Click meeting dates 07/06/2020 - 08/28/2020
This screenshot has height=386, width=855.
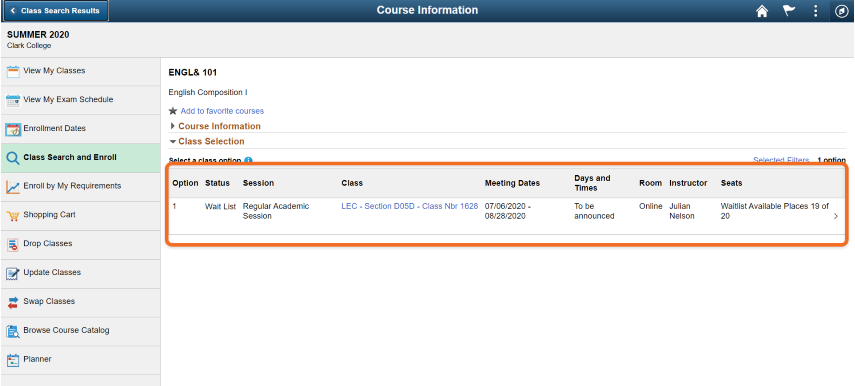pos(507,211)
